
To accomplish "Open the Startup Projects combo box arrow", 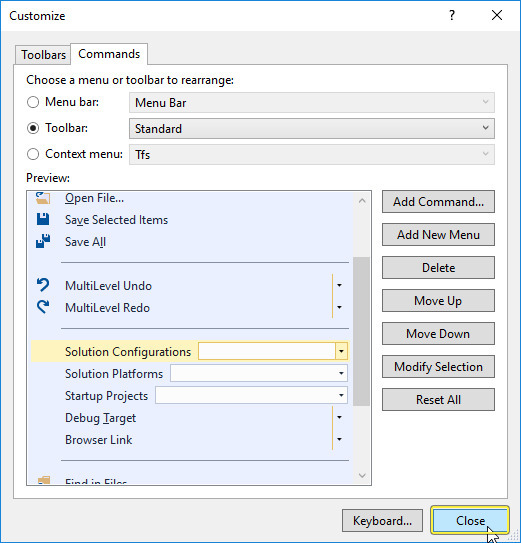I will (341, 395).
